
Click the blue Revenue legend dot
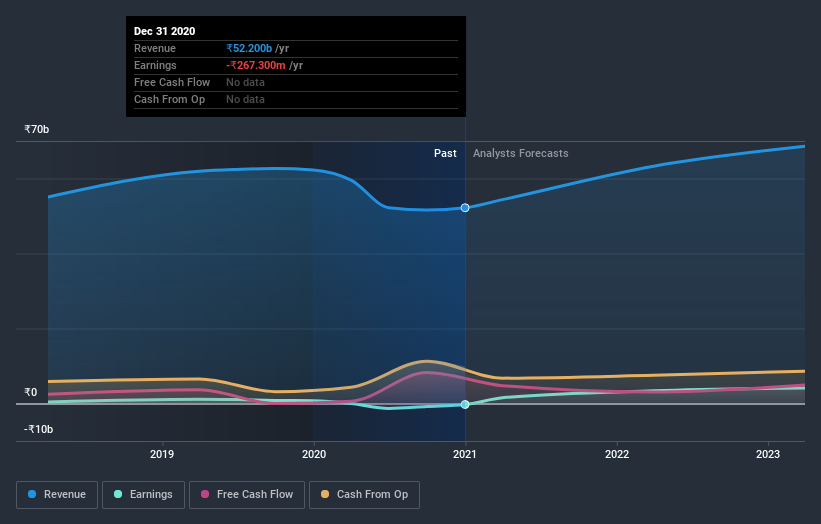[x=32, y=494]
